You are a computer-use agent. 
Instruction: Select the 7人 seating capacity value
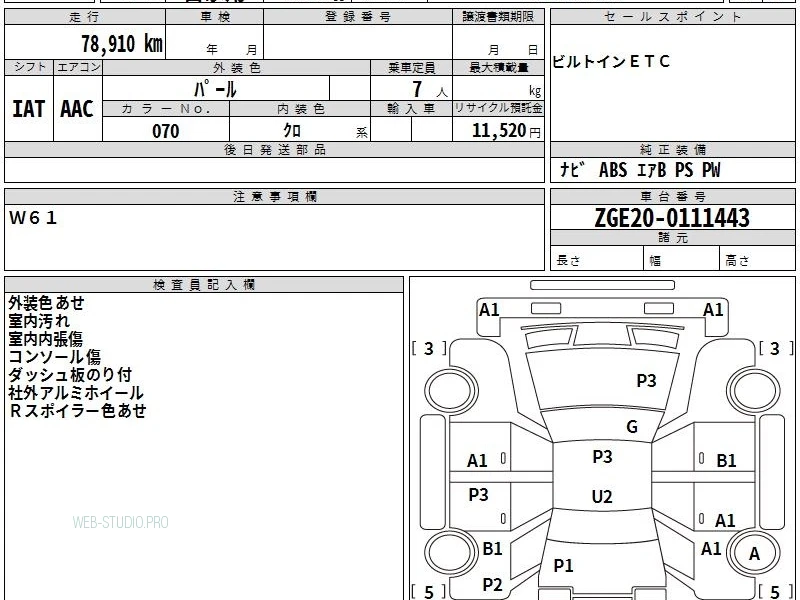click(x=430, y=89)
